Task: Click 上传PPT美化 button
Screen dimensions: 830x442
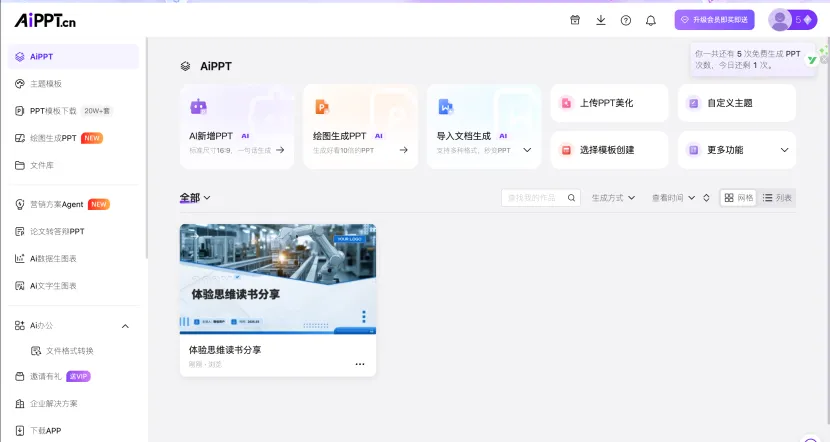Action: [x=609, y=103]
